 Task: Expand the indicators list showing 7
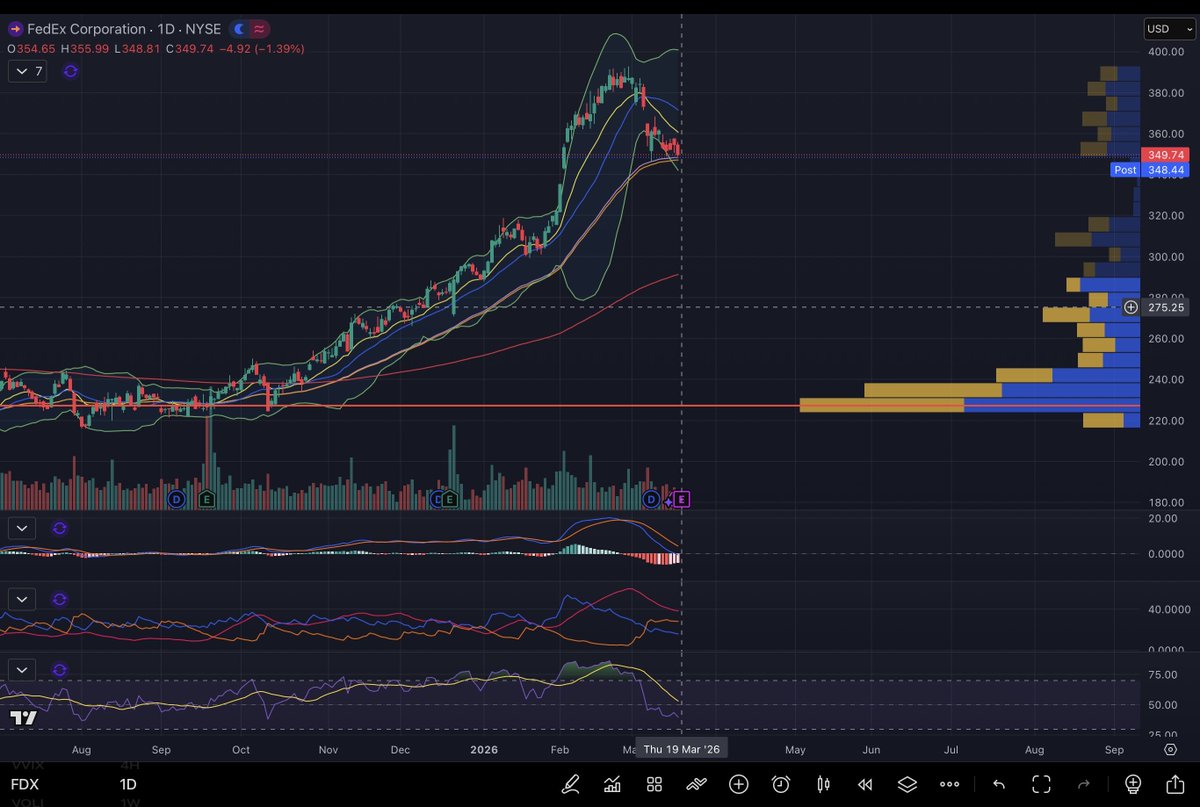tap(27, 71)
